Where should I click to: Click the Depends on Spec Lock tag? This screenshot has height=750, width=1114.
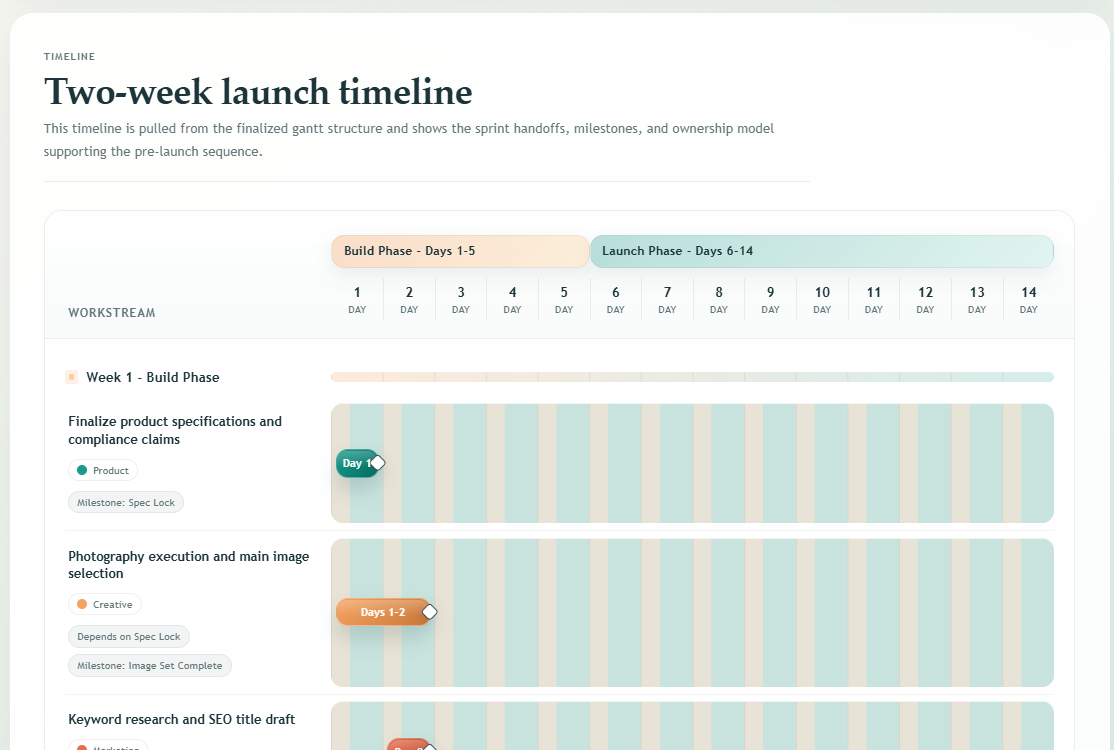(129, 636)
